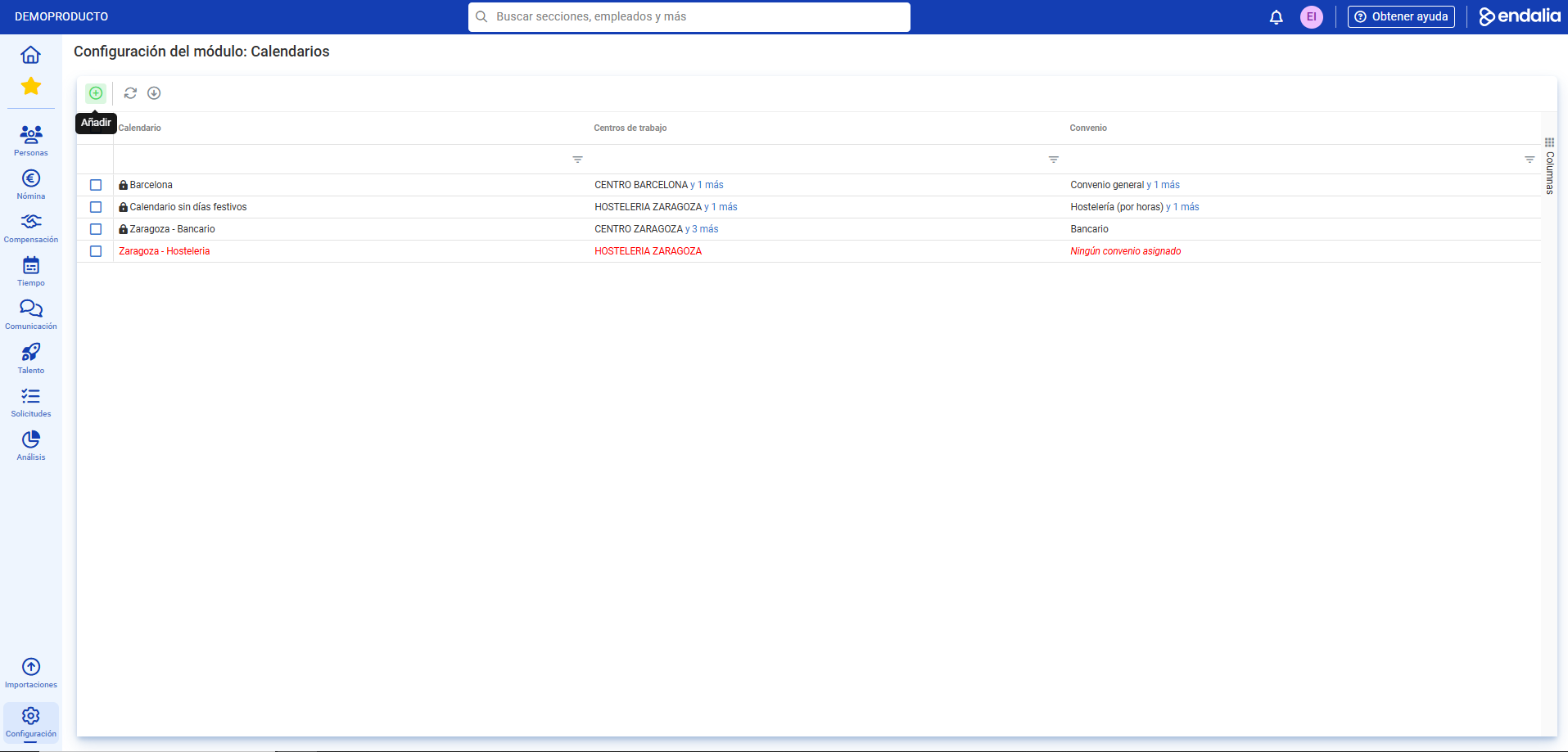Open the Compensación module

pyautogui.click(x=31, y=227)
